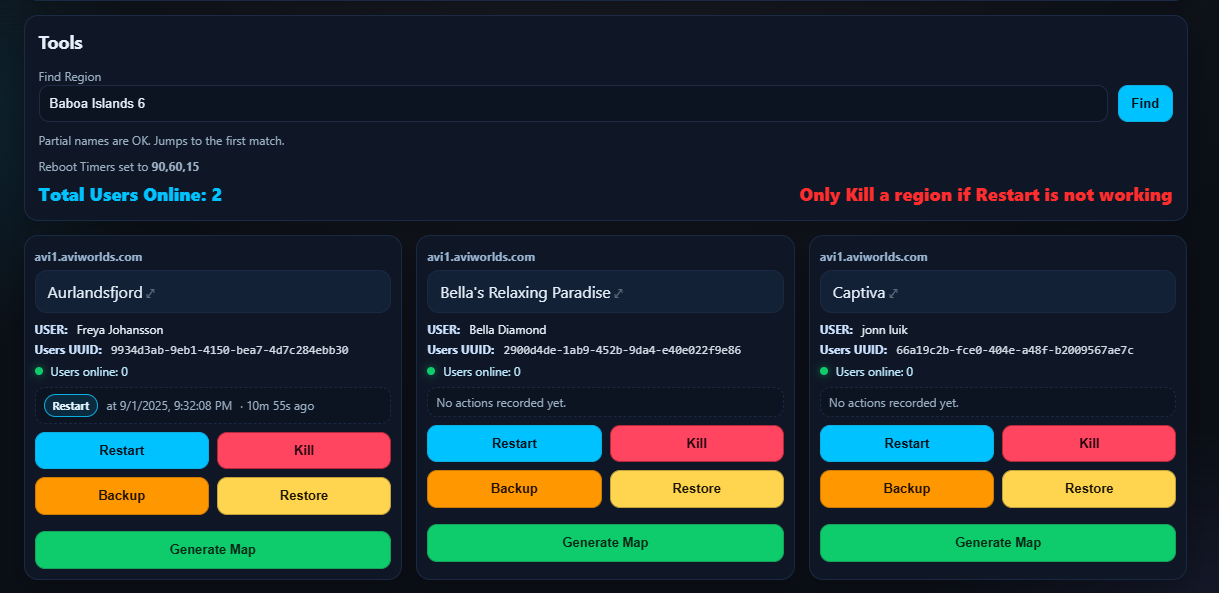Screen dimensions: 1219x593
Task: Generate Map for Captiva region
Action: pos(998,542)
